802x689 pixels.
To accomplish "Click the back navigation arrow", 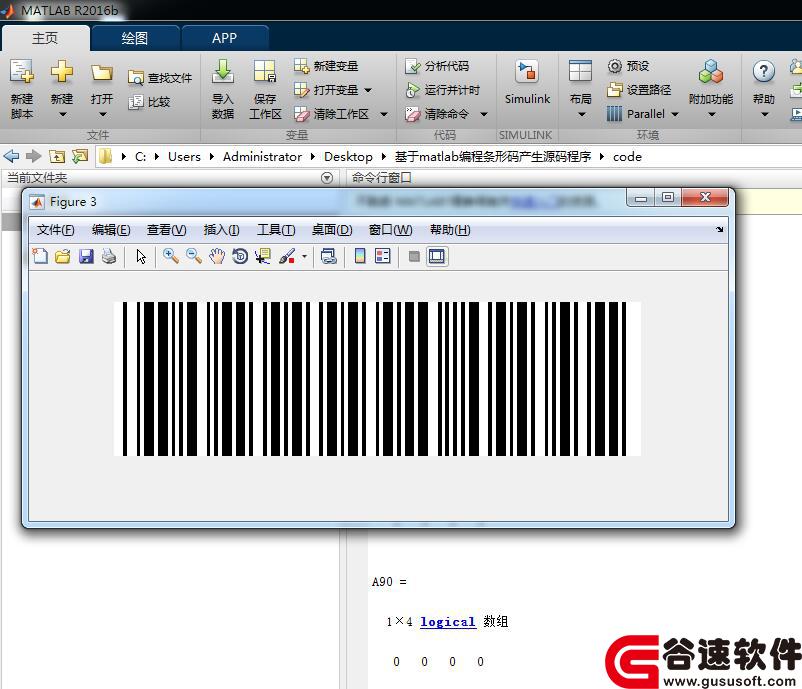I will click(x=11, y=156).
